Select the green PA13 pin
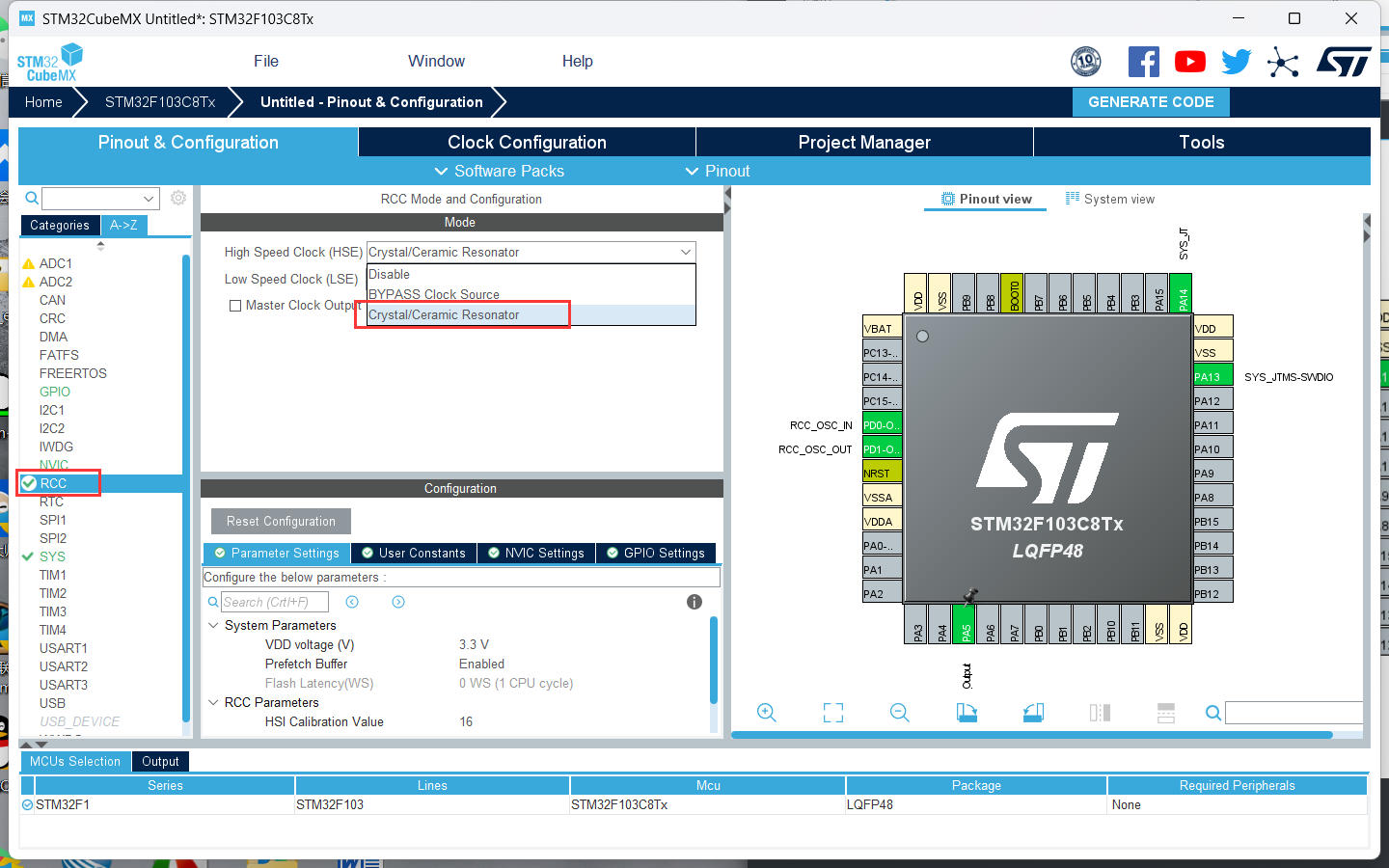The image size is (1389, 868). pyautogui.click(x=1212, y=376)
